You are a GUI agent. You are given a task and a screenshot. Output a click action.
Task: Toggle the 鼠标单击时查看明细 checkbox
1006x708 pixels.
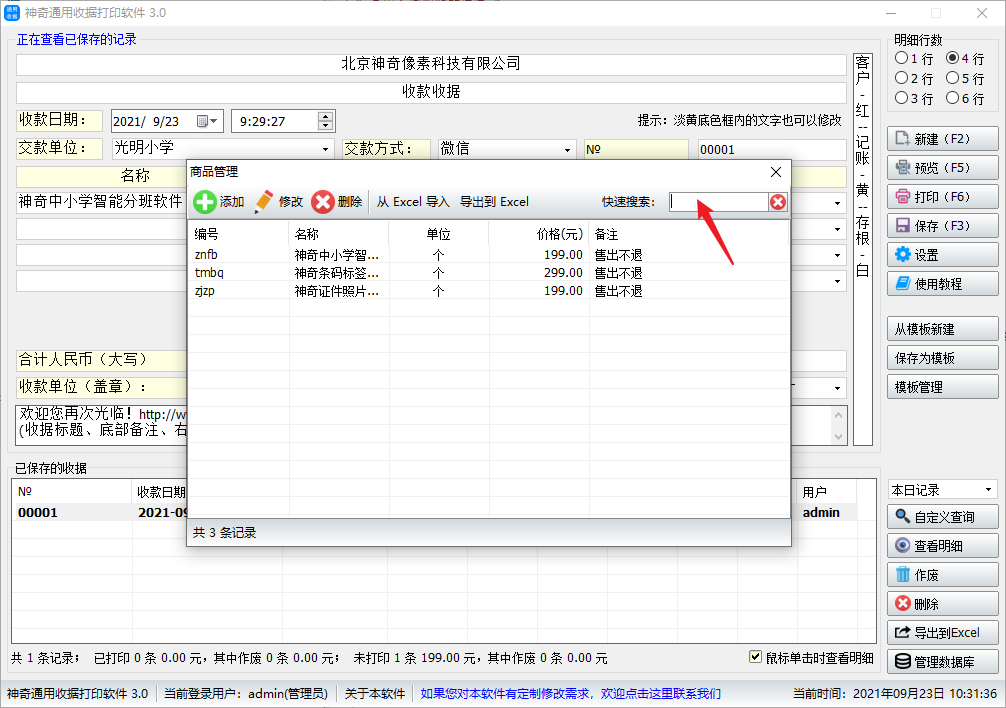point(757,657)
